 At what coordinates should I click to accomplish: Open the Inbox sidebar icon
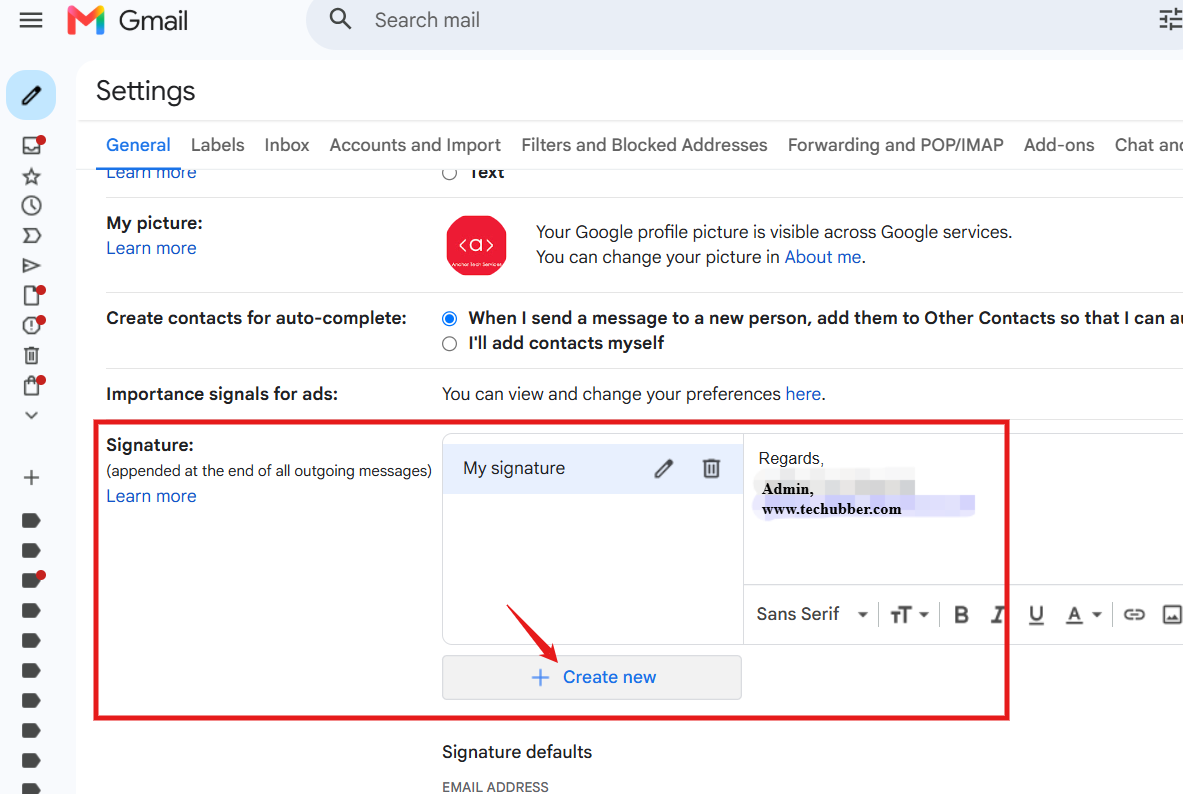point(32,145)
